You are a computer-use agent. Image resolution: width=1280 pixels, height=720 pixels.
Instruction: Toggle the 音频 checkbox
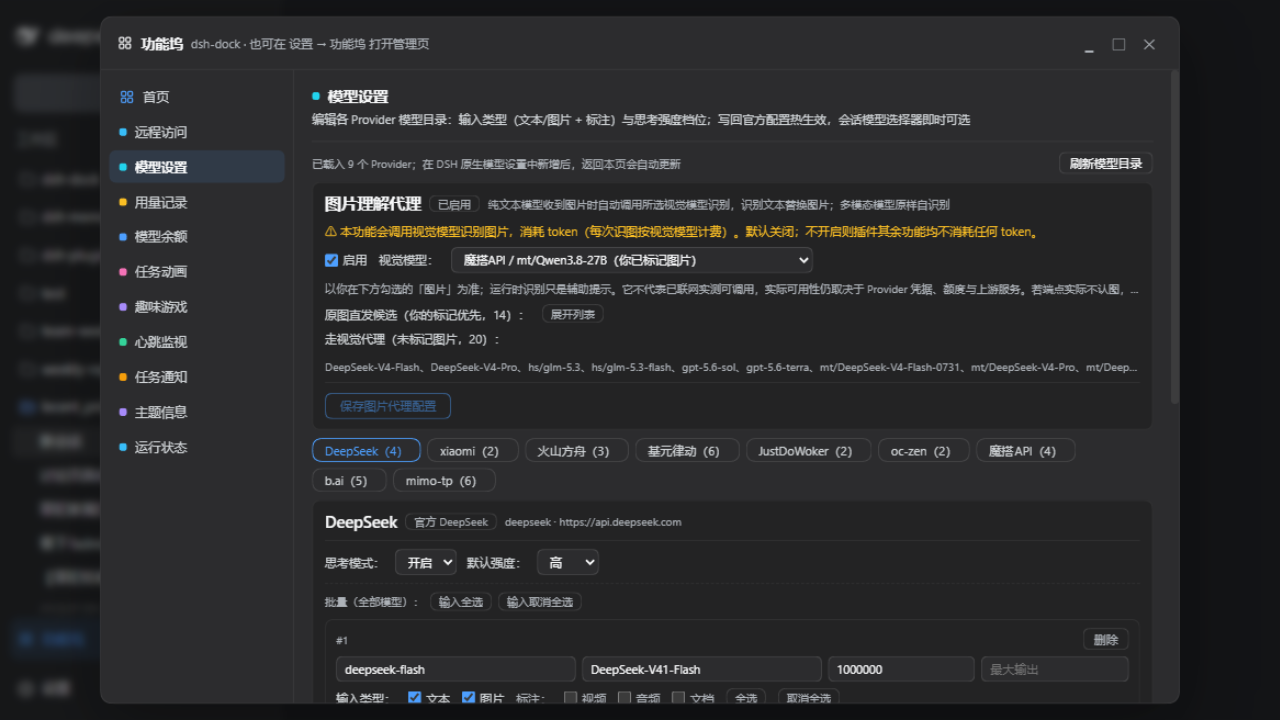[624, 698]
